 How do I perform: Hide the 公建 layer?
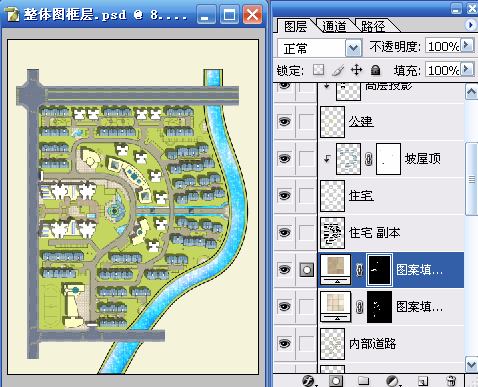tap(284, 122)
